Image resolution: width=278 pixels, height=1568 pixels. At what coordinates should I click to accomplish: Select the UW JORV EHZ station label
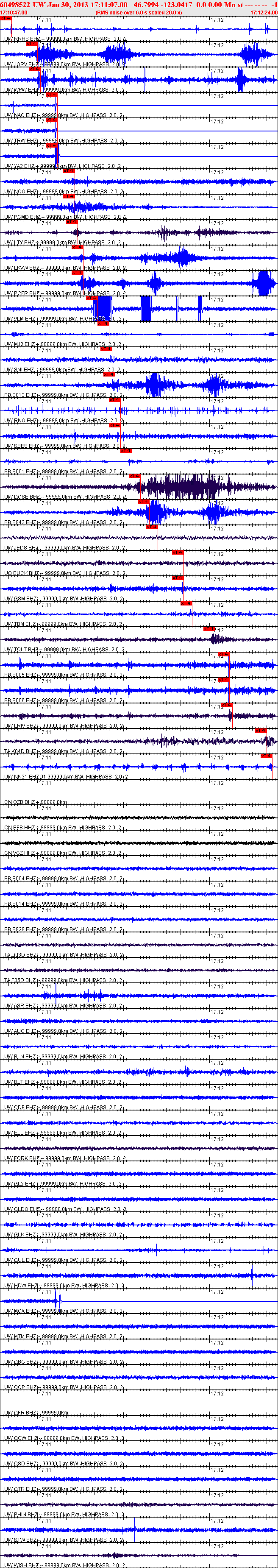click(65, 64)
